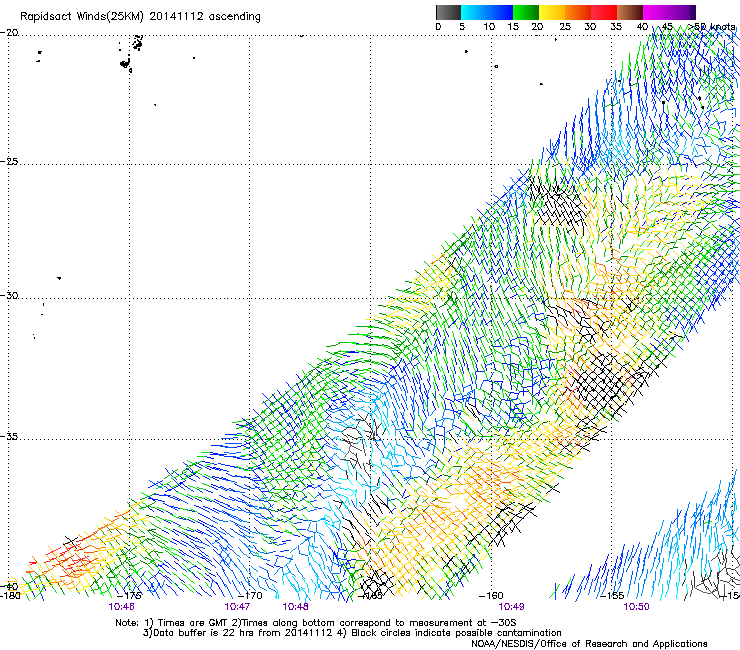Click the purple '10:49' time marker
This screenshot has width=740, height=650.
pos(512,607)
